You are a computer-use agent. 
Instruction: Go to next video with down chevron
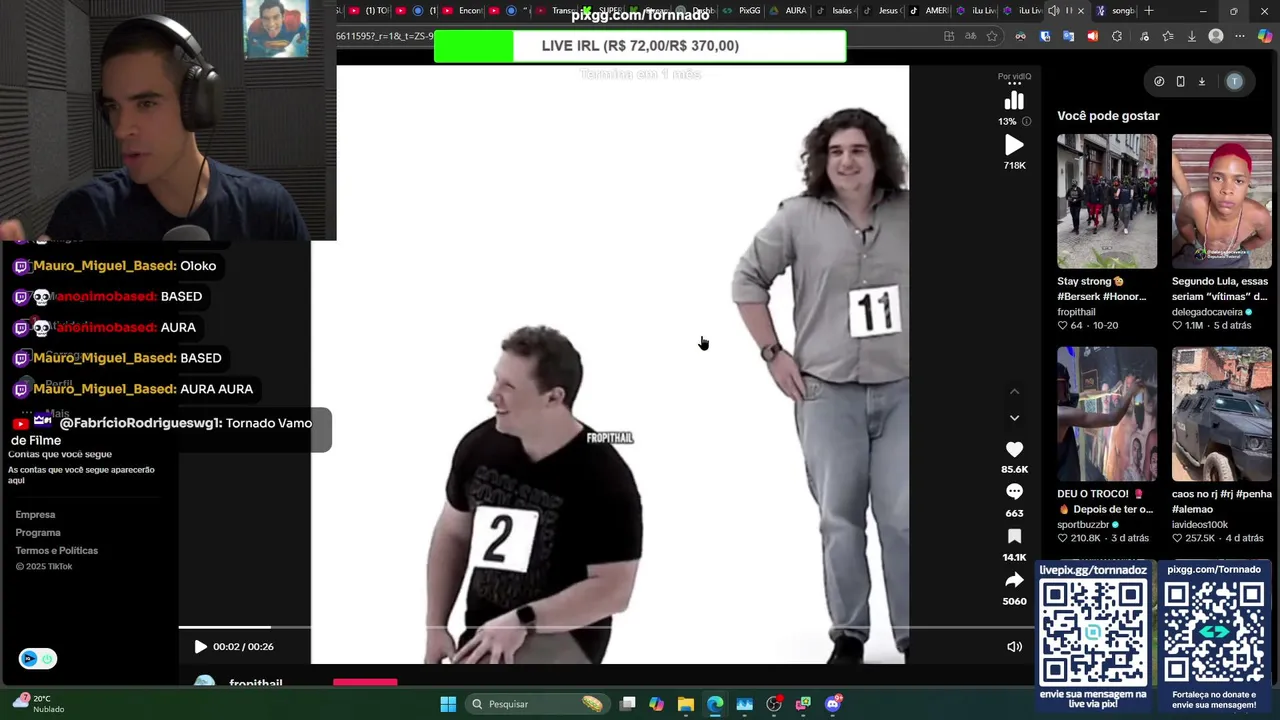[x=1014, y=418]
